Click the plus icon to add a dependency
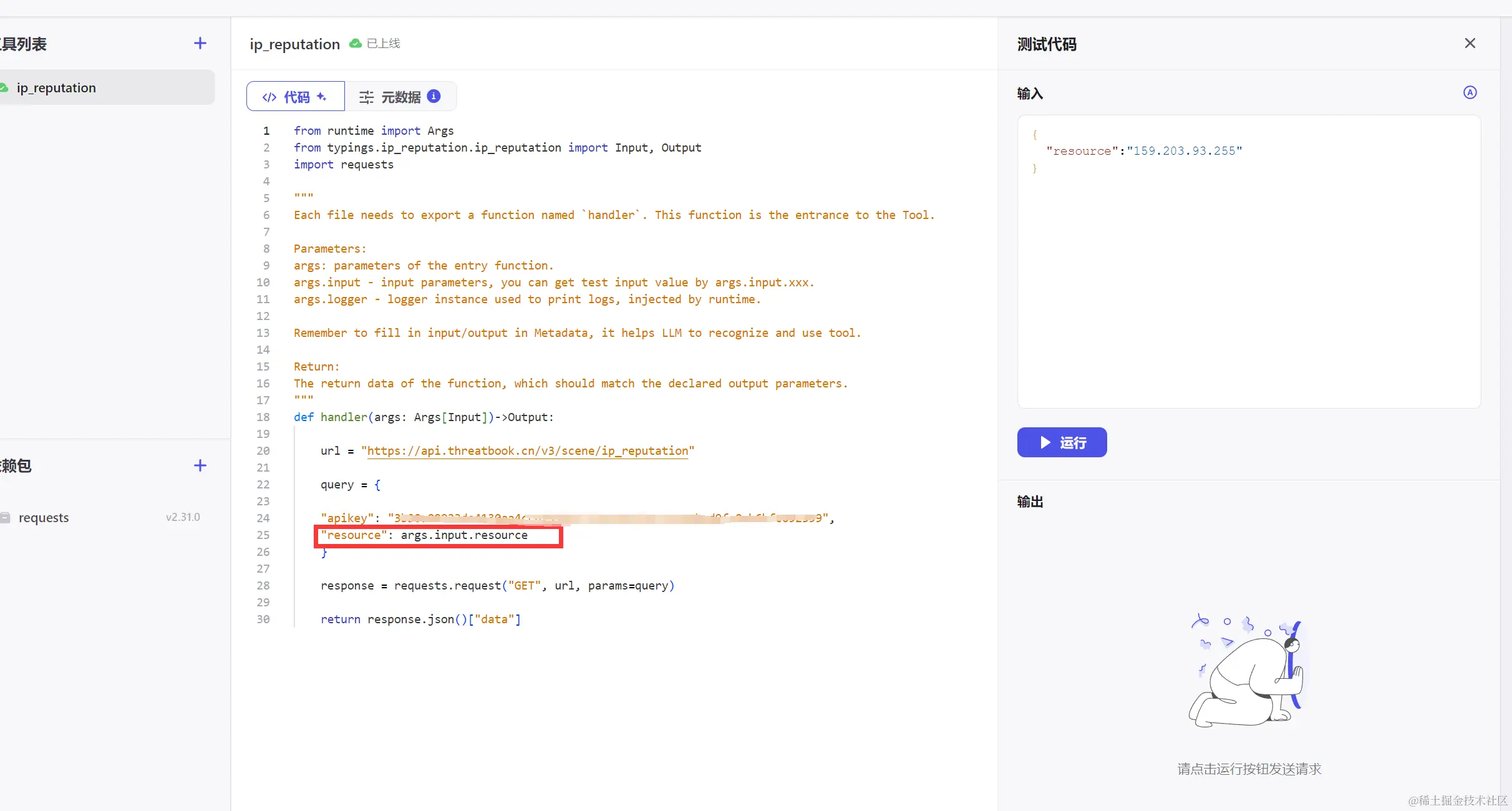The height and width of the screenshot is (811, 1512). (x=200, y=465)
